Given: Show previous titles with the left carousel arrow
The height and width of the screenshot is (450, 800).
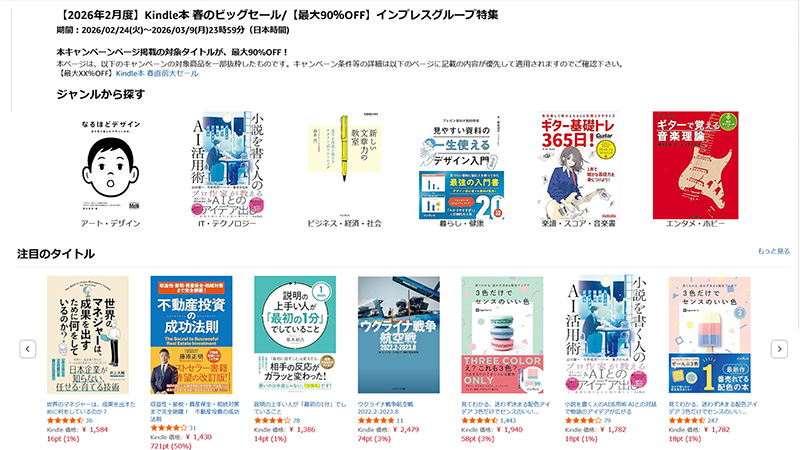Looking at the screenshot, I should (x=28, y=349).
